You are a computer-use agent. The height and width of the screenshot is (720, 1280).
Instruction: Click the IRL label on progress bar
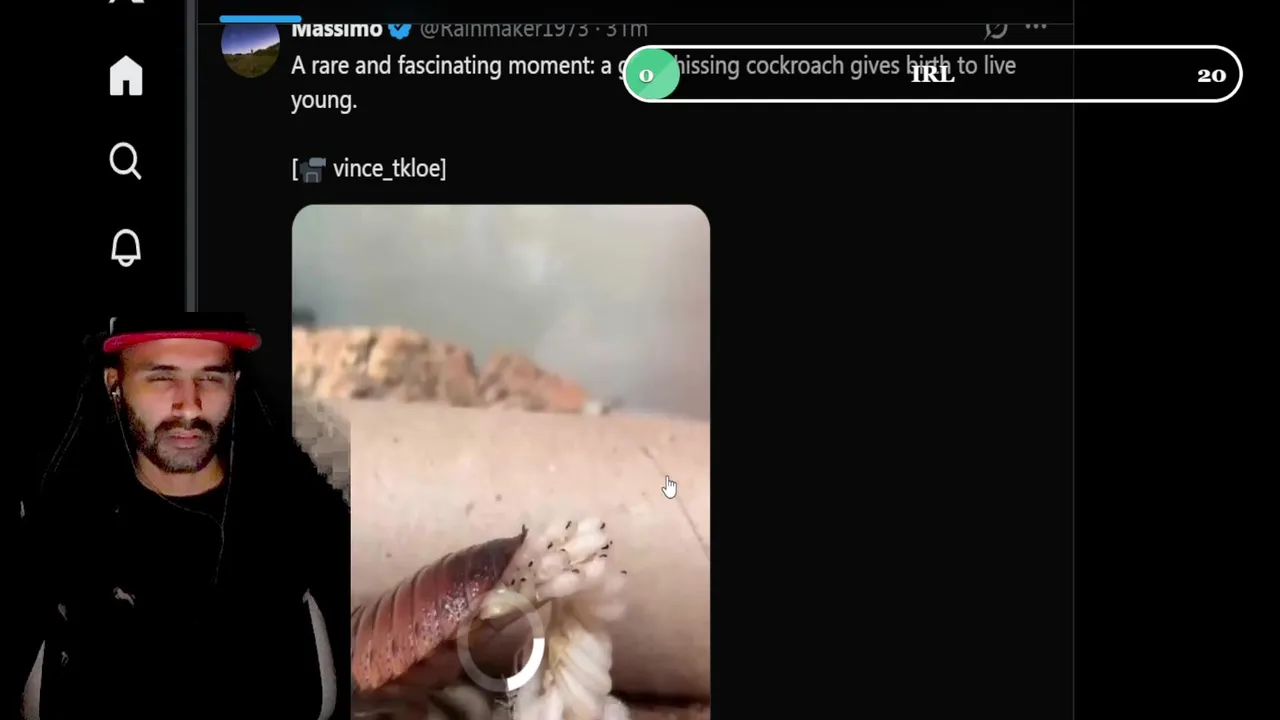pyautogui.click(x=932, y=75)
